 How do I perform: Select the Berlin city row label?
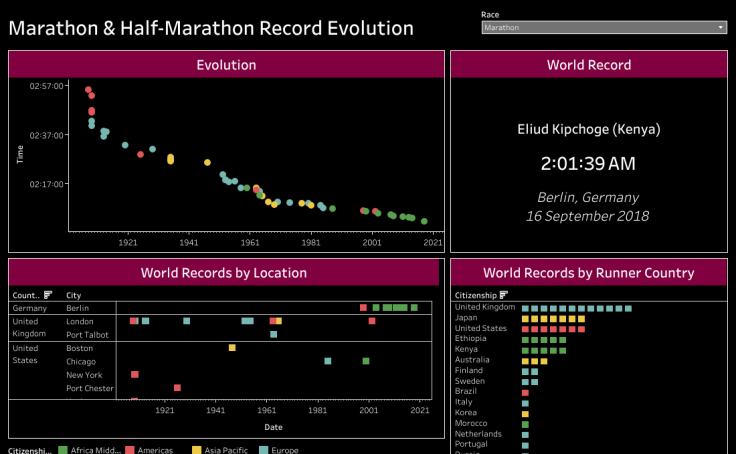pos(79,308)
